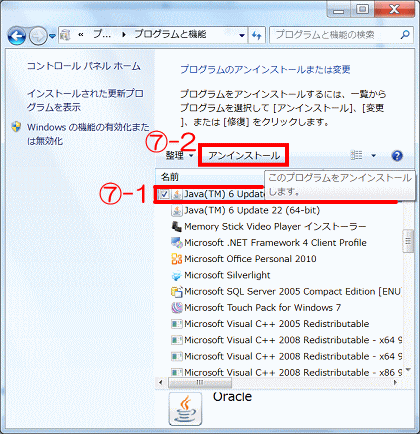Viewport: 420px width, 434px height.
Task: Click the Visual C++ 2005 entry icon
Action: pyautogui.click(x=177, y=324)
